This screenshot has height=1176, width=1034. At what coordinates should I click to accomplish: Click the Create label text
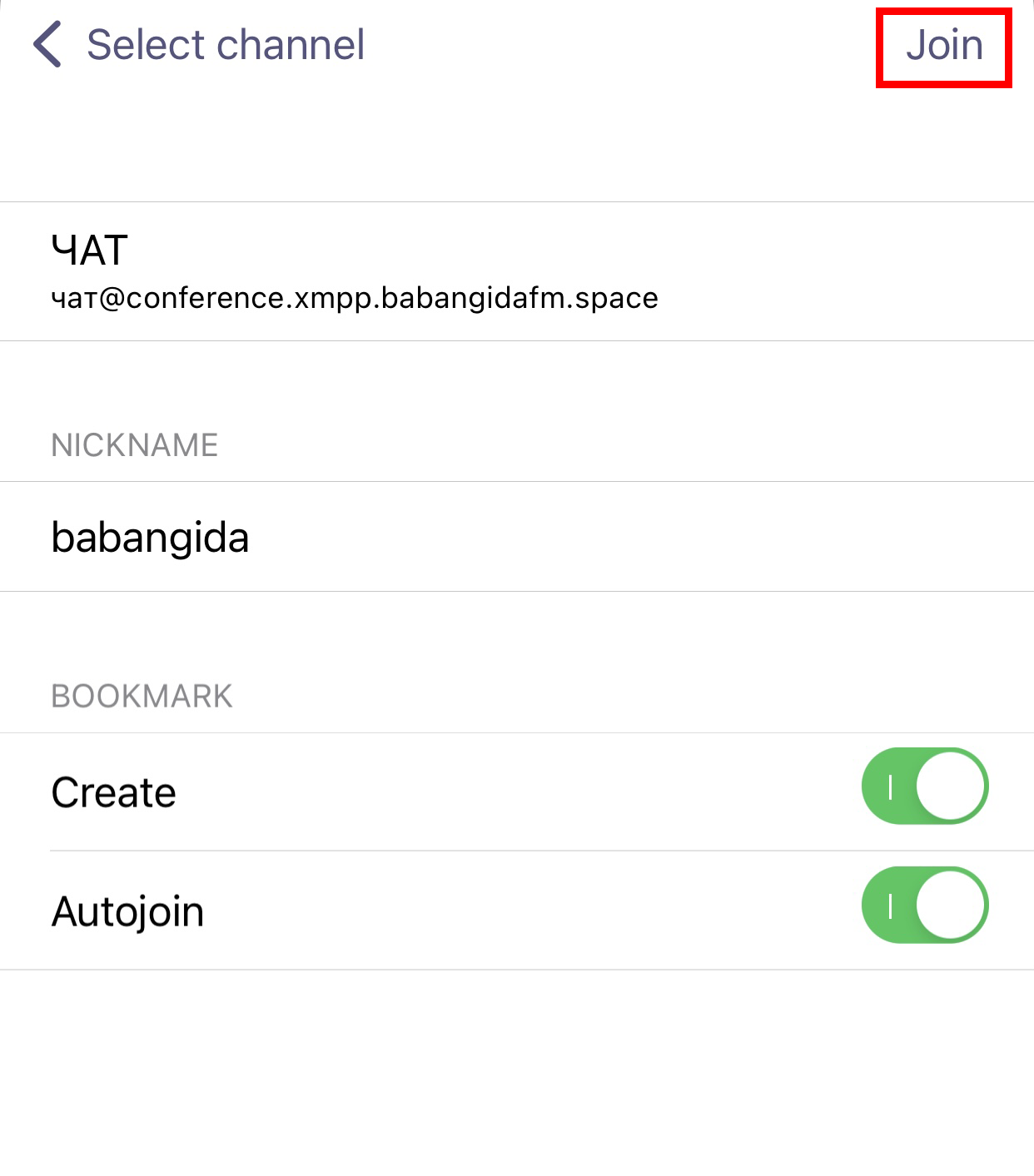[114, 792]
